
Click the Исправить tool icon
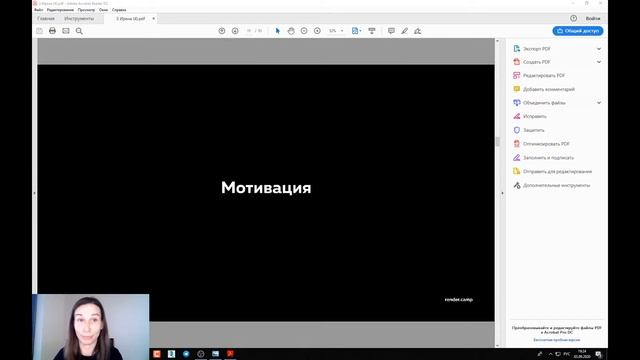(517, 116)
